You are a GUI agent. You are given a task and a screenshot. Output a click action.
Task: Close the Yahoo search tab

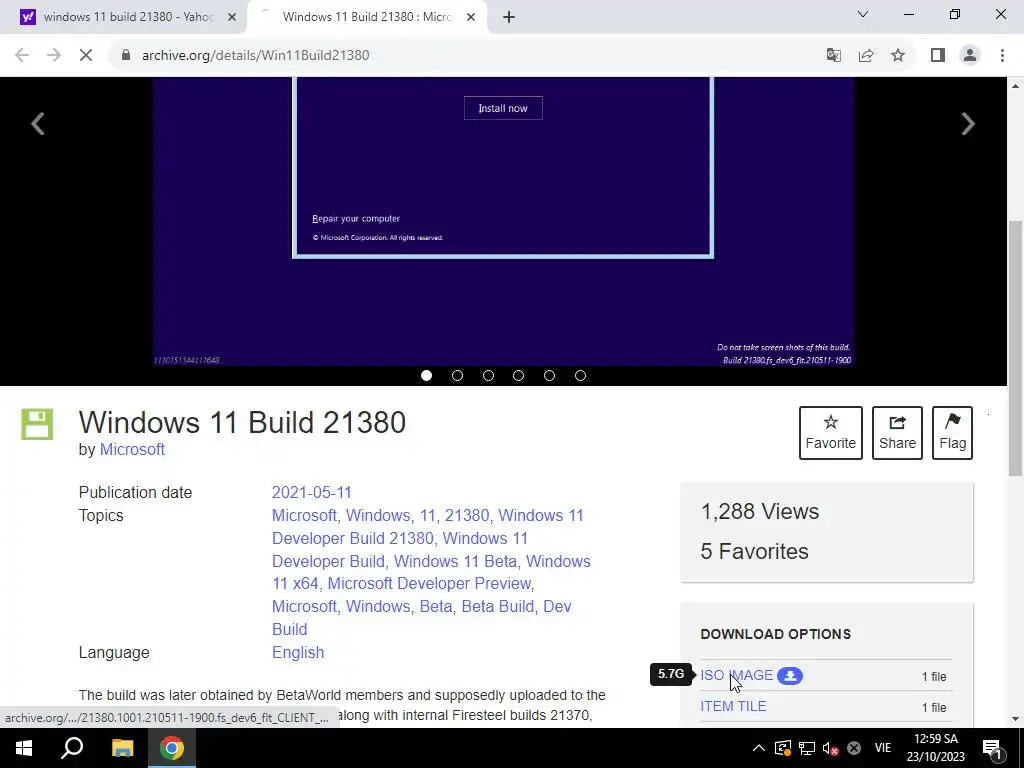[x=232, y=17]
